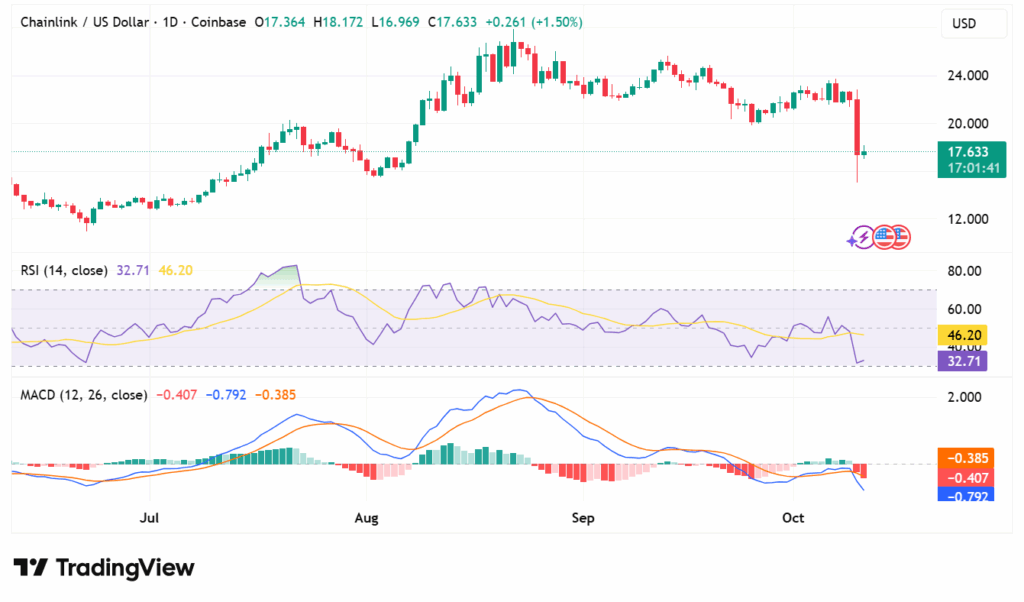Click the Jul label on time axis
Image resolution: width=1024 pixels, height=602 pixels.
pos(150,517)
